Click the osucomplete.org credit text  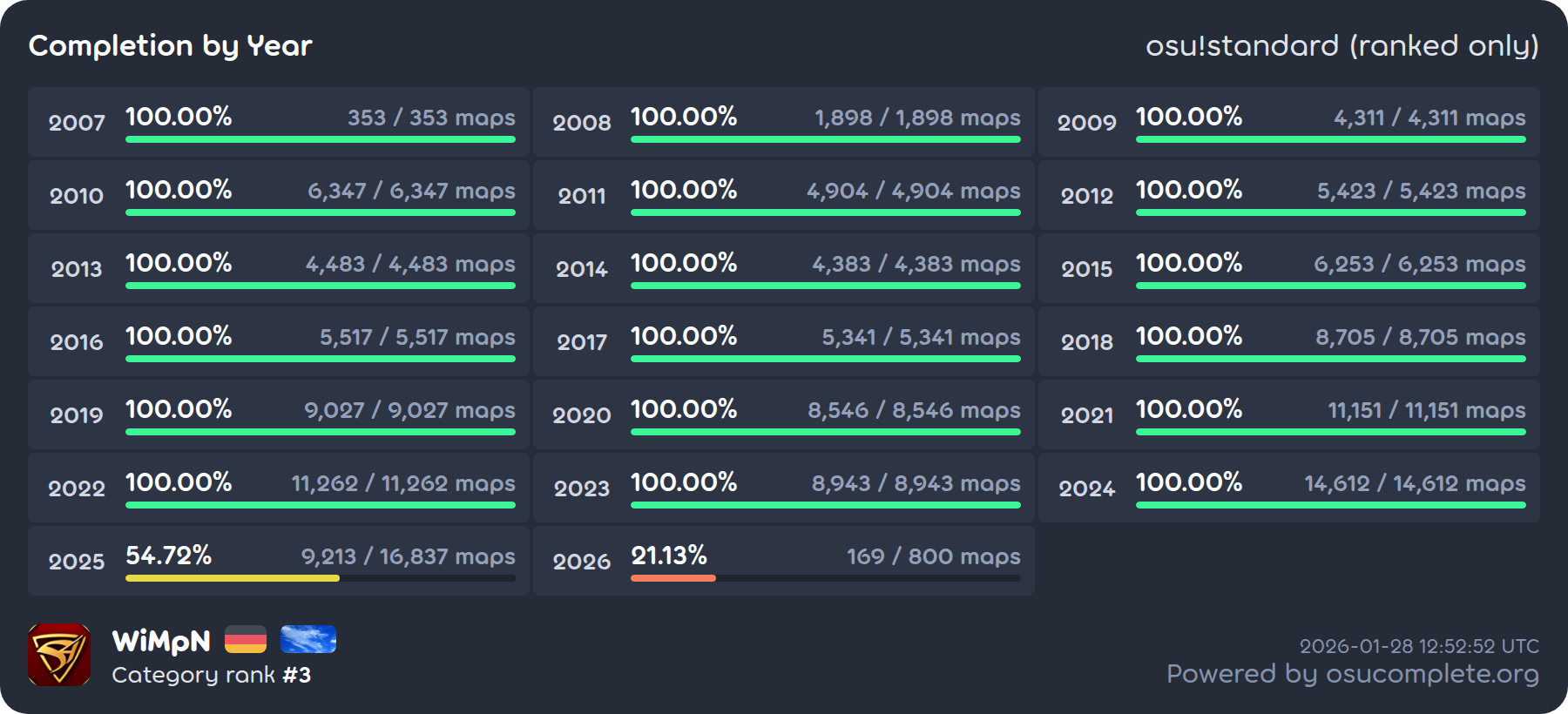pyautogui.click(x=1352, y=674)
